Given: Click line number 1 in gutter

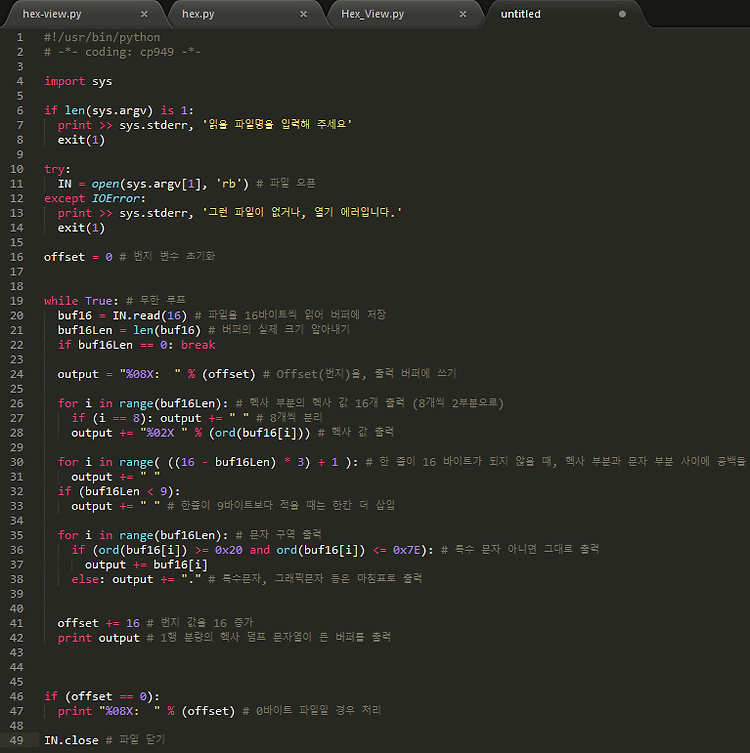Looking at the screenshot, I should pos(20,37).
